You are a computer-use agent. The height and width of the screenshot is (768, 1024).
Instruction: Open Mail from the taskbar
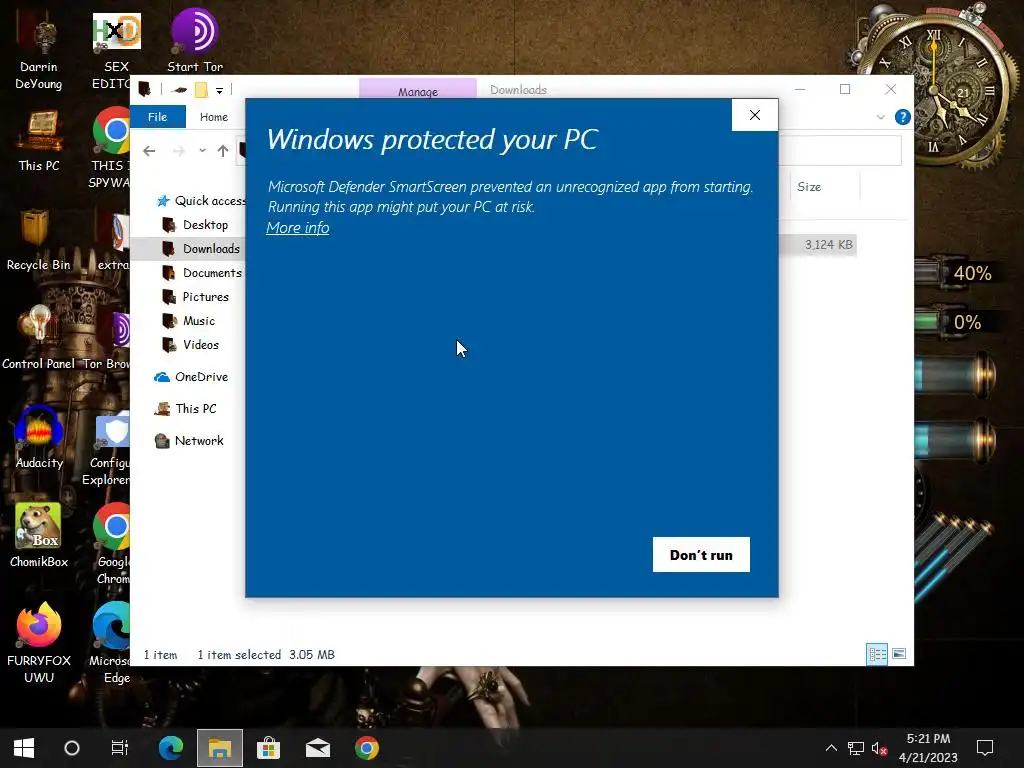tap(318, 748)
